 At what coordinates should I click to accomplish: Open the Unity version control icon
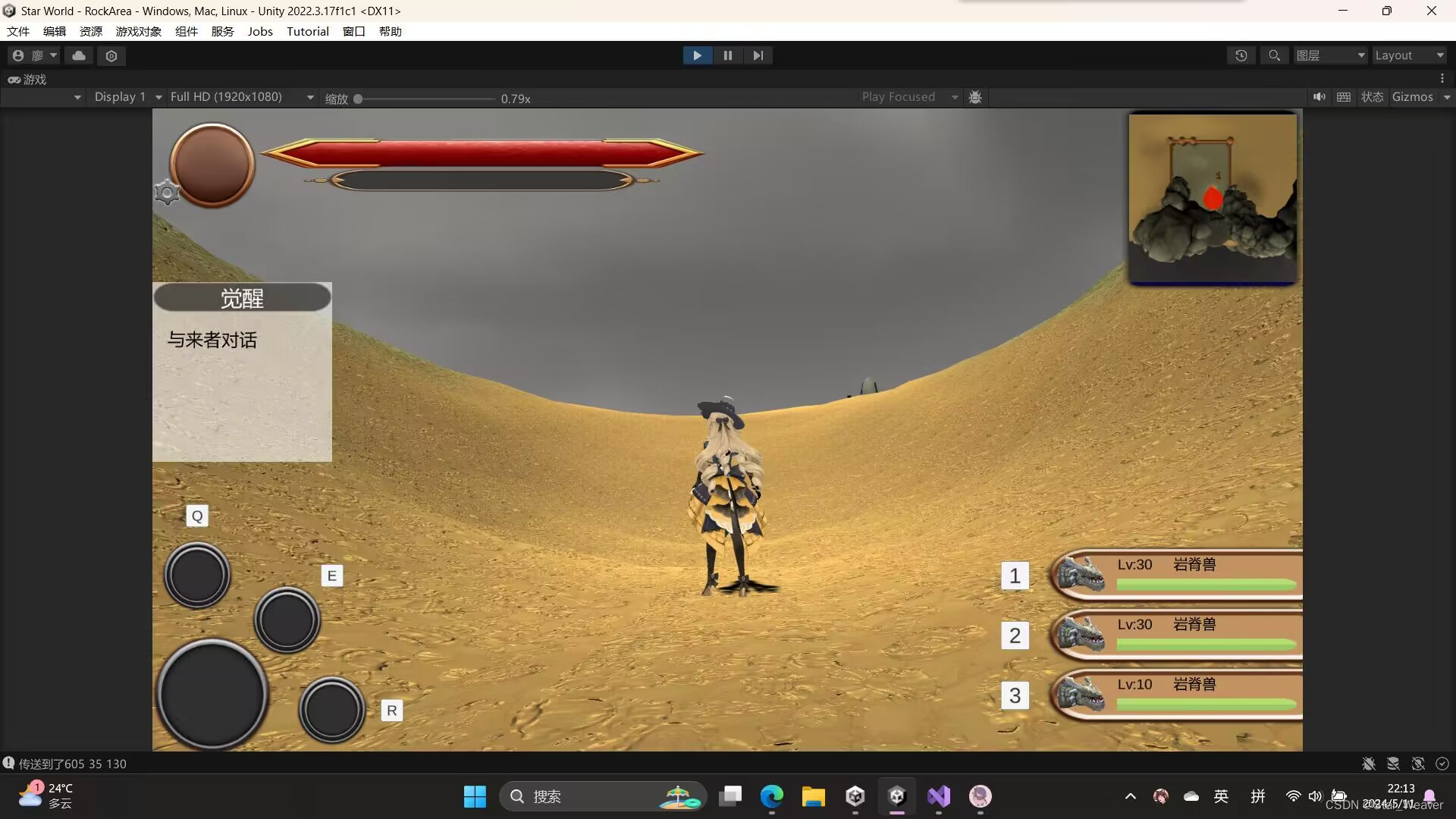pos(111,55)
